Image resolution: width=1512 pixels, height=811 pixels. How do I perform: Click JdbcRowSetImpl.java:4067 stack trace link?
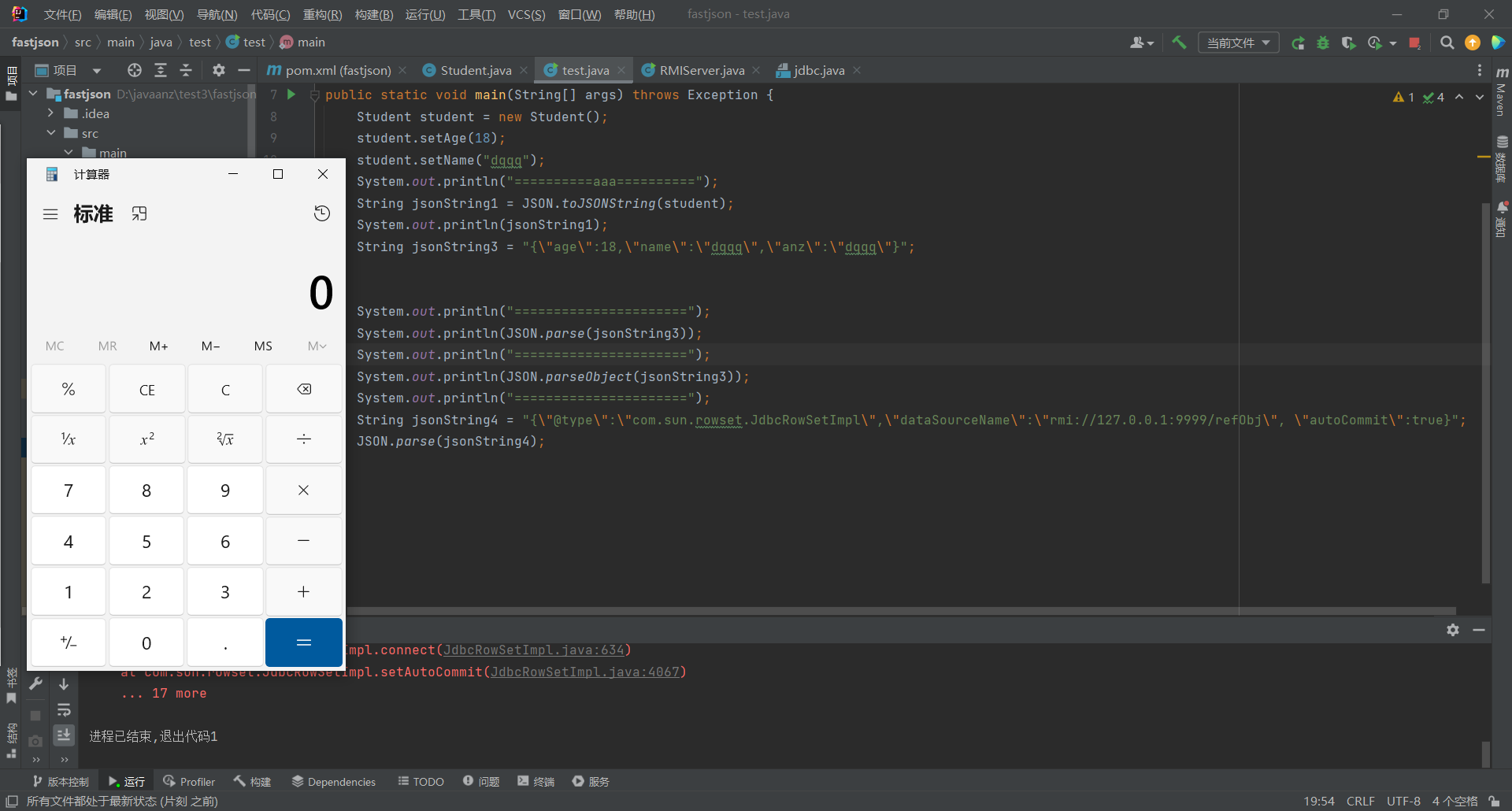(585, 672)
